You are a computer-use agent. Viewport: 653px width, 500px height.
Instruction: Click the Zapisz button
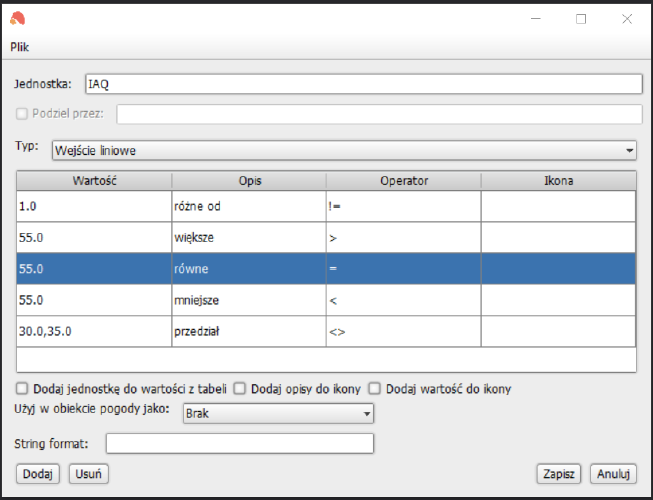tap(558, 474)
